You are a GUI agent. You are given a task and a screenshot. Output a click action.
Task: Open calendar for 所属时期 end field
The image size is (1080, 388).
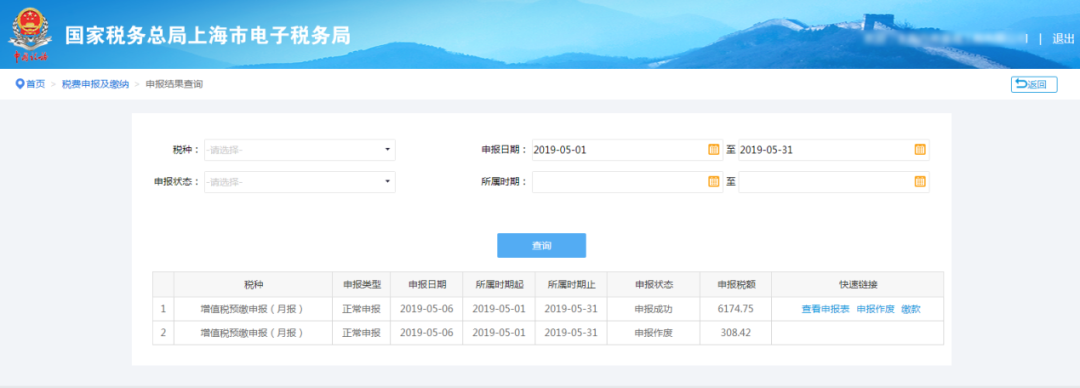coord(920,182)
